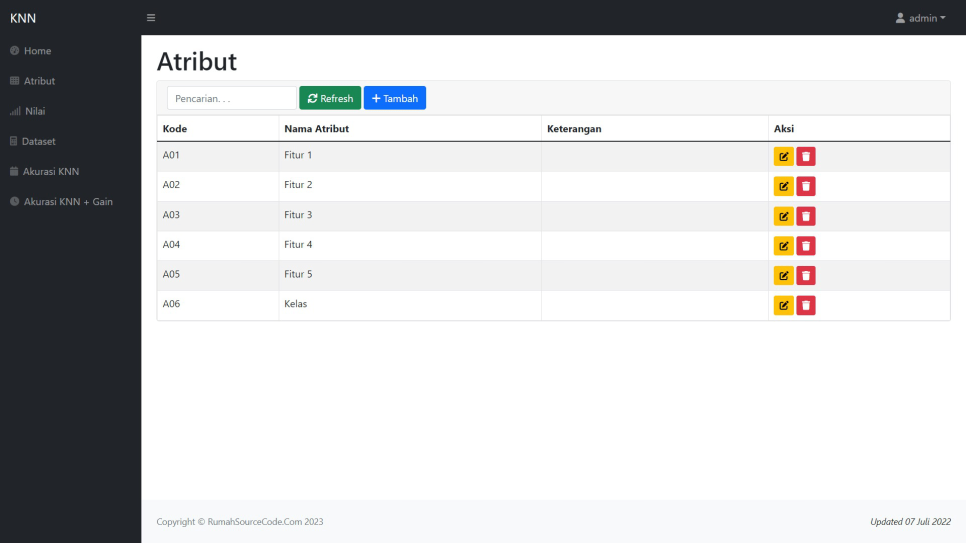
Task: Go to the Home menu item
Action: coord(37,51)
